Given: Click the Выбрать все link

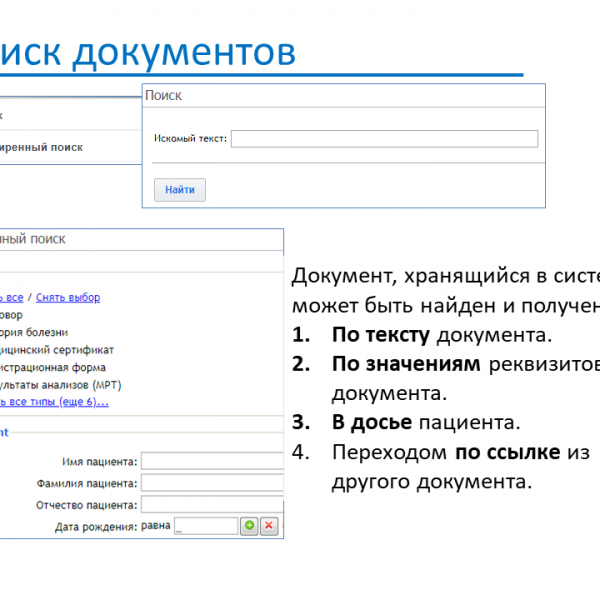Looking at the screenshot, I should point(12,297).
